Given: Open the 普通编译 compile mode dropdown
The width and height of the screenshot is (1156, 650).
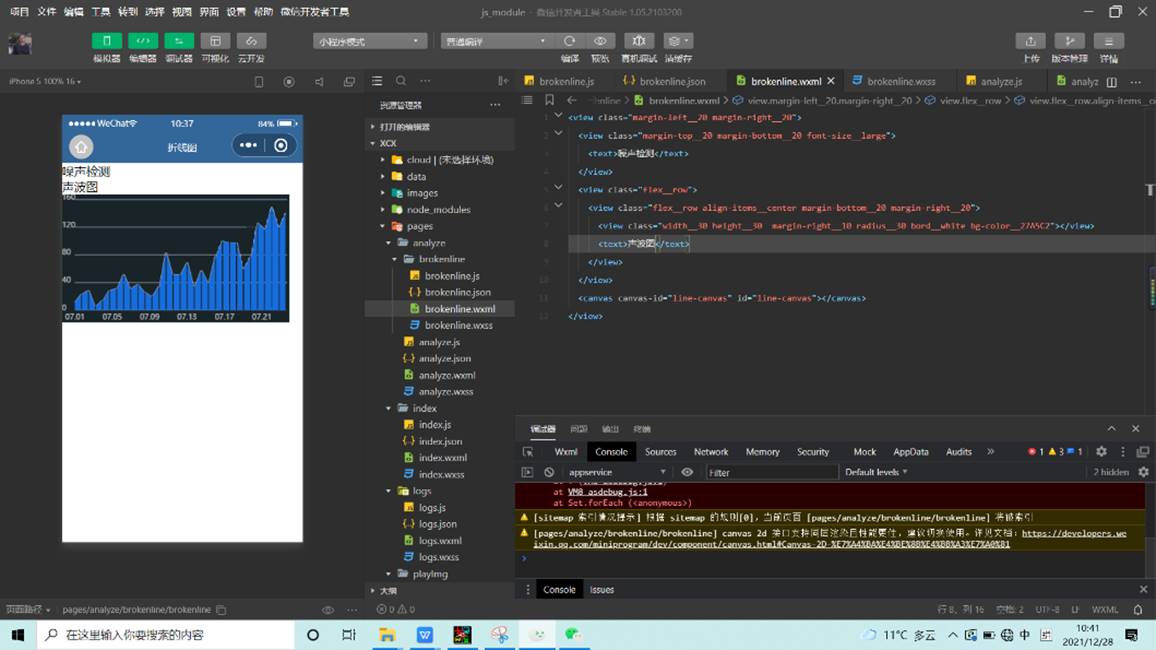Looking at the screenshot, I should tap(497, 41).
